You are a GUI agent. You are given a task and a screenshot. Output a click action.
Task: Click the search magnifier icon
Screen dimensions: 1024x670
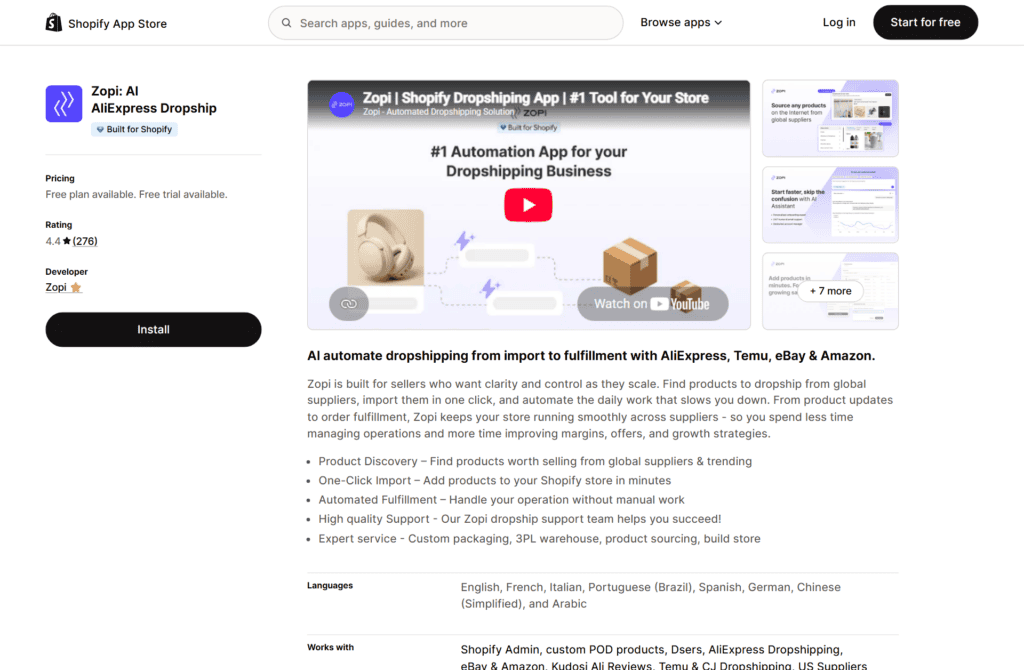pos(286,23)
